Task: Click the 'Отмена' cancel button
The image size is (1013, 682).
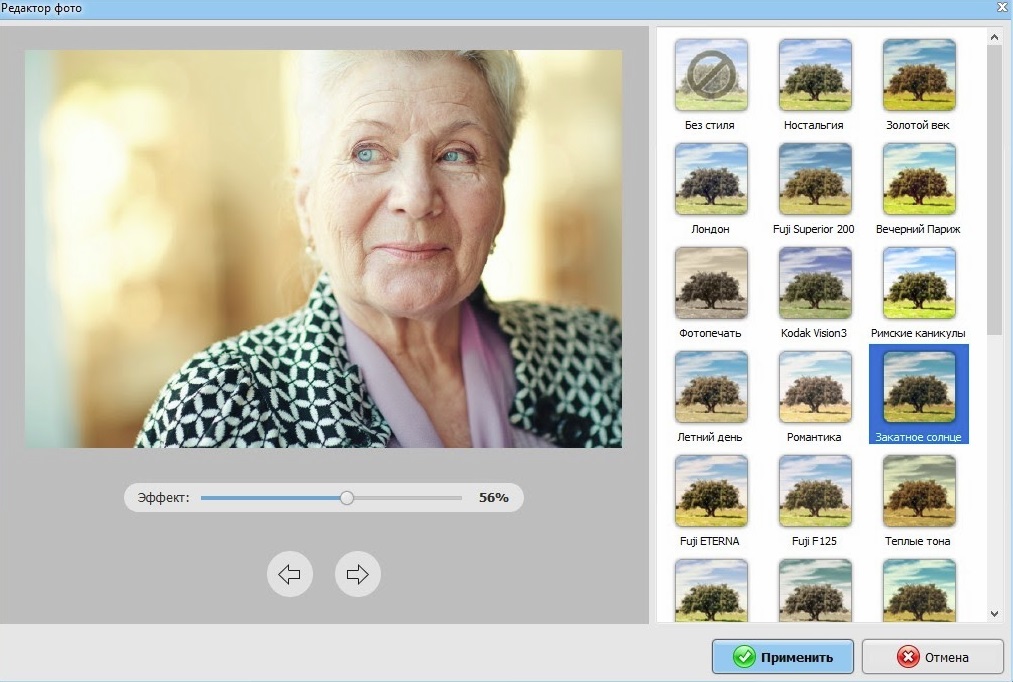Action: pos(933,657)
